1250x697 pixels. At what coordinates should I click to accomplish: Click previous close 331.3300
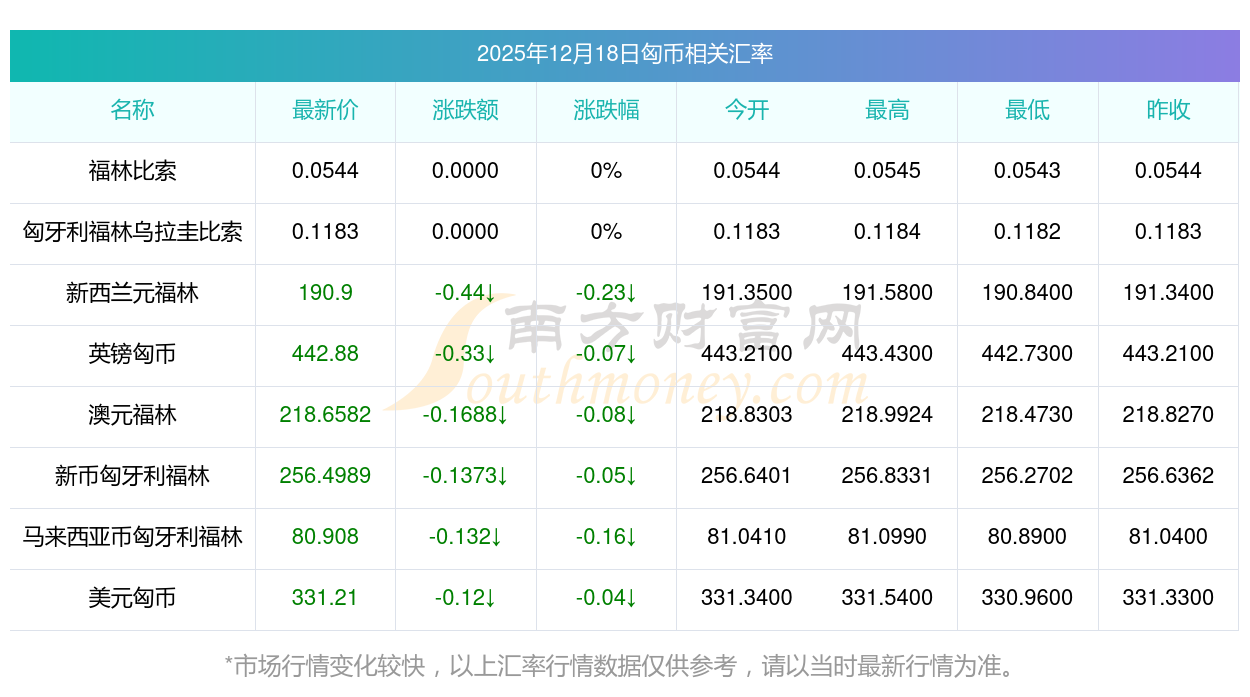pyautogui.click(x=1168, y=598)
